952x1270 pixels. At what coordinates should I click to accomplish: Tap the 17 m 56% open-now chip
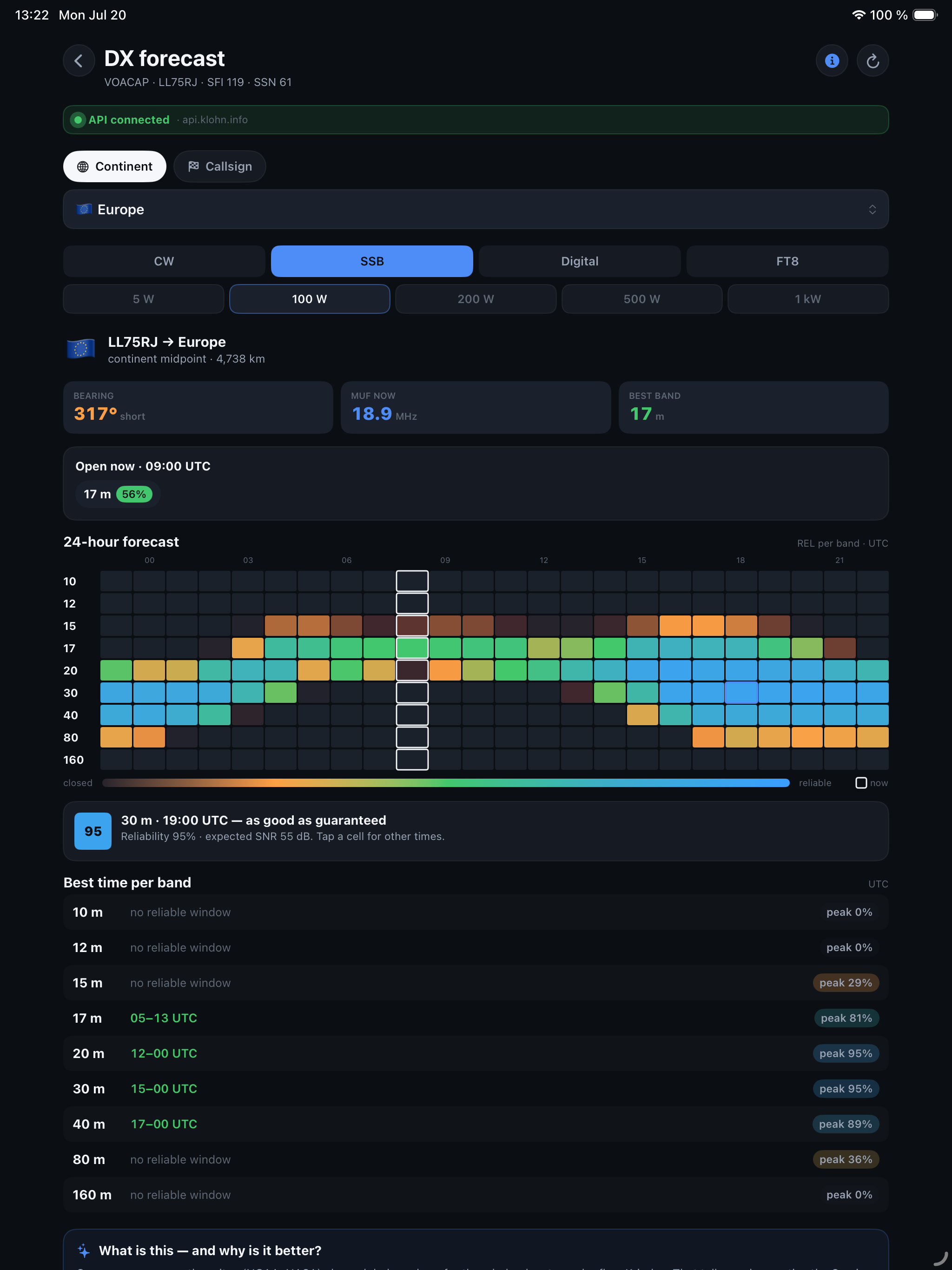(x=118, y=494)
